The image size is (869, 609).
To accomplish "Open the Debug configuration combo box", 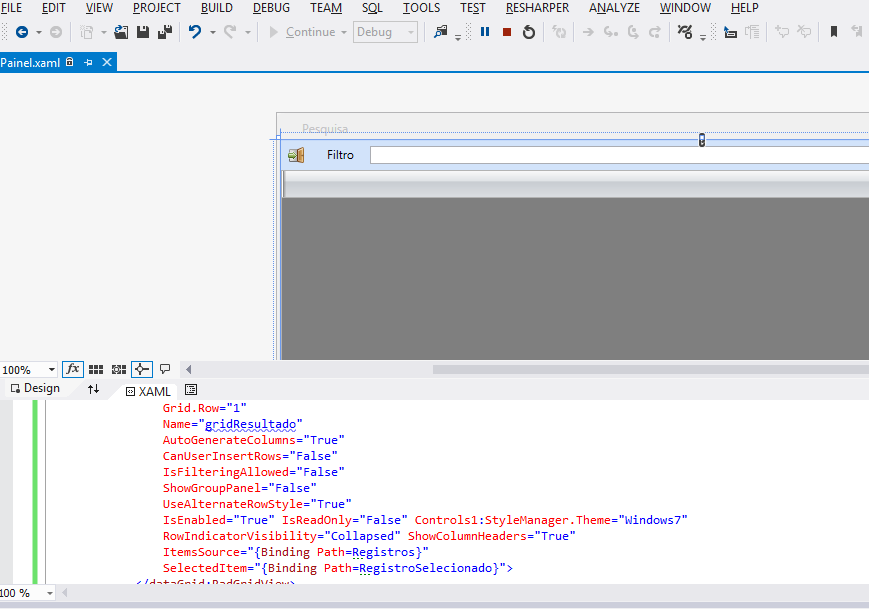I will coord(385,32).
